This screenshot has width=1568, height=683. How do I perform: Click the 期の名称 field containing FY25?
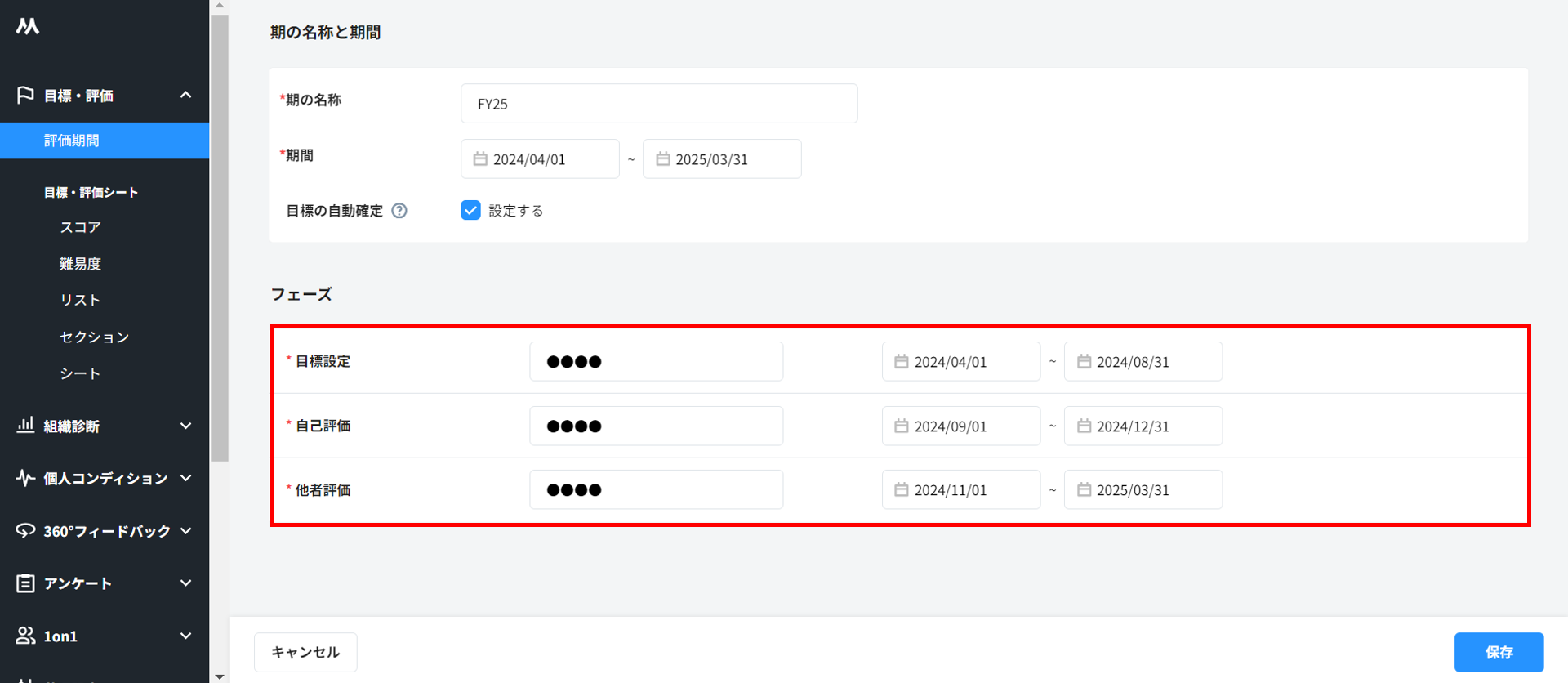(x=658, y=104)
